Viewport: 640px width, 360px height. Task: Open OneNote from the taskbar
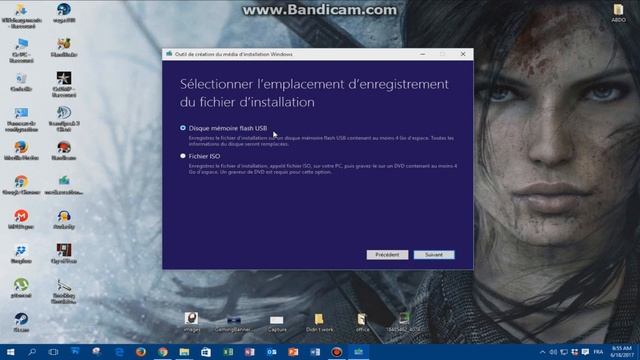249,352
